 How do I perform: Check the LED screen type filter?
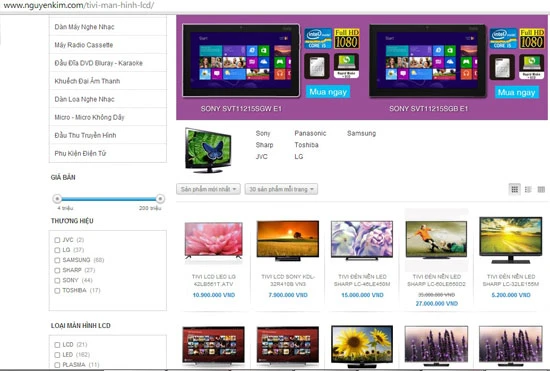pyautogui.click(x=57, y=355)
